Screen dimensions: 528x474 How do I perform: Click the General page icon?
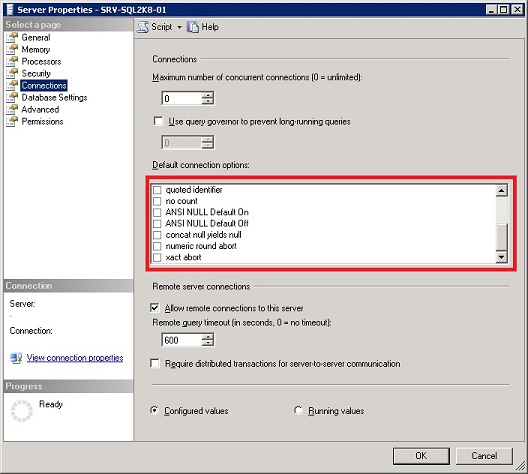[12, 37]
